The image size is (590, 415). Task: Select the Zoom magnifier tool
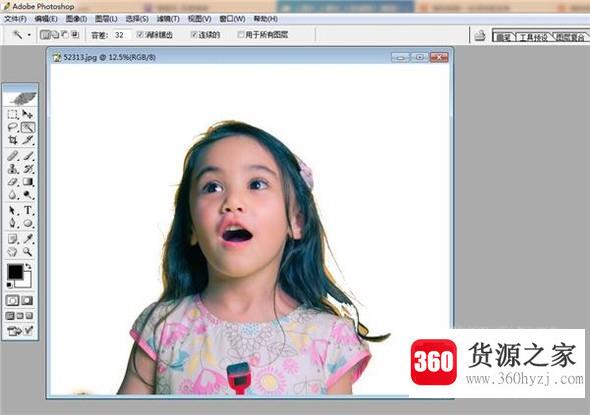point(28,251)
